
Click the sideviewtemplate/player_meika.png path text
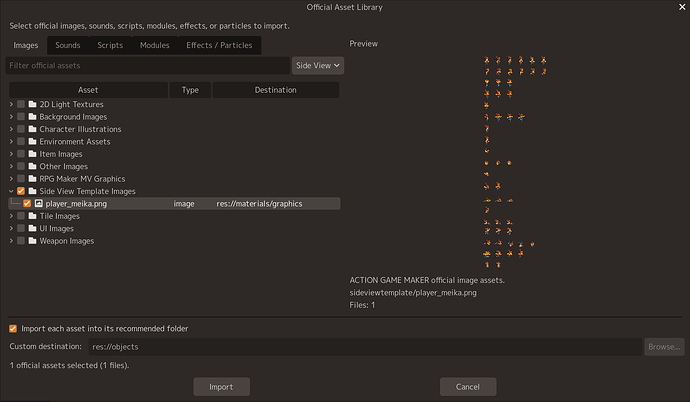pos(413,292)
